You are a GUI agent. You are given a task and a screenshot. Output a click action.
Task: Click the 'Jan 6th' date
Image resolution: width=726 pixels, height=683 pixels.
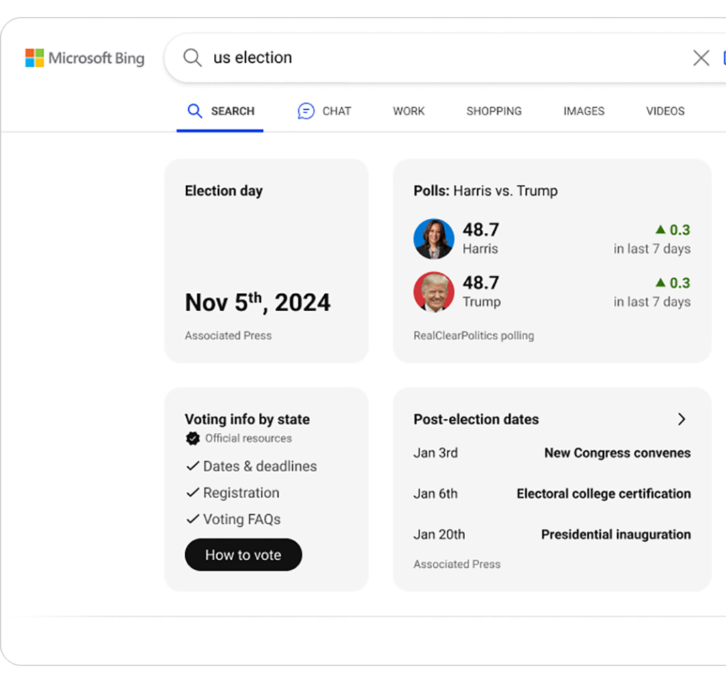point(435,494)
